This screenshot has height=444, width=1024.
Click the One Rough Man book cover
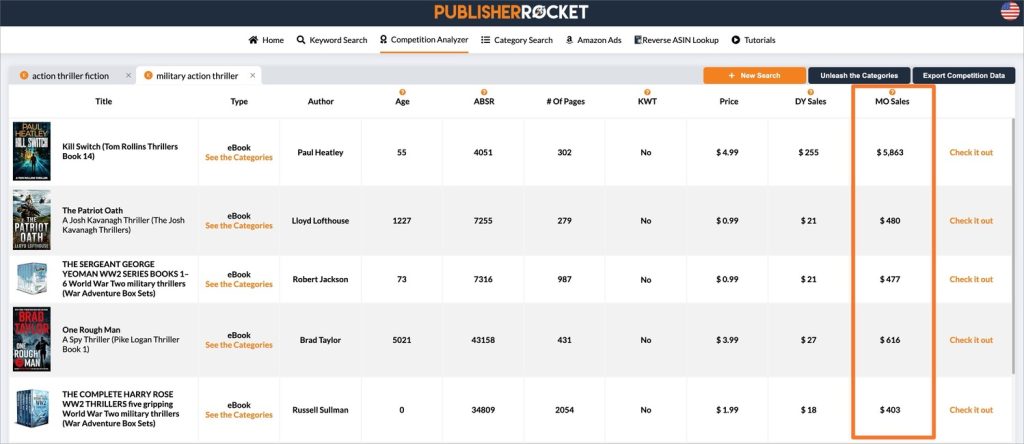coord(31,340)
